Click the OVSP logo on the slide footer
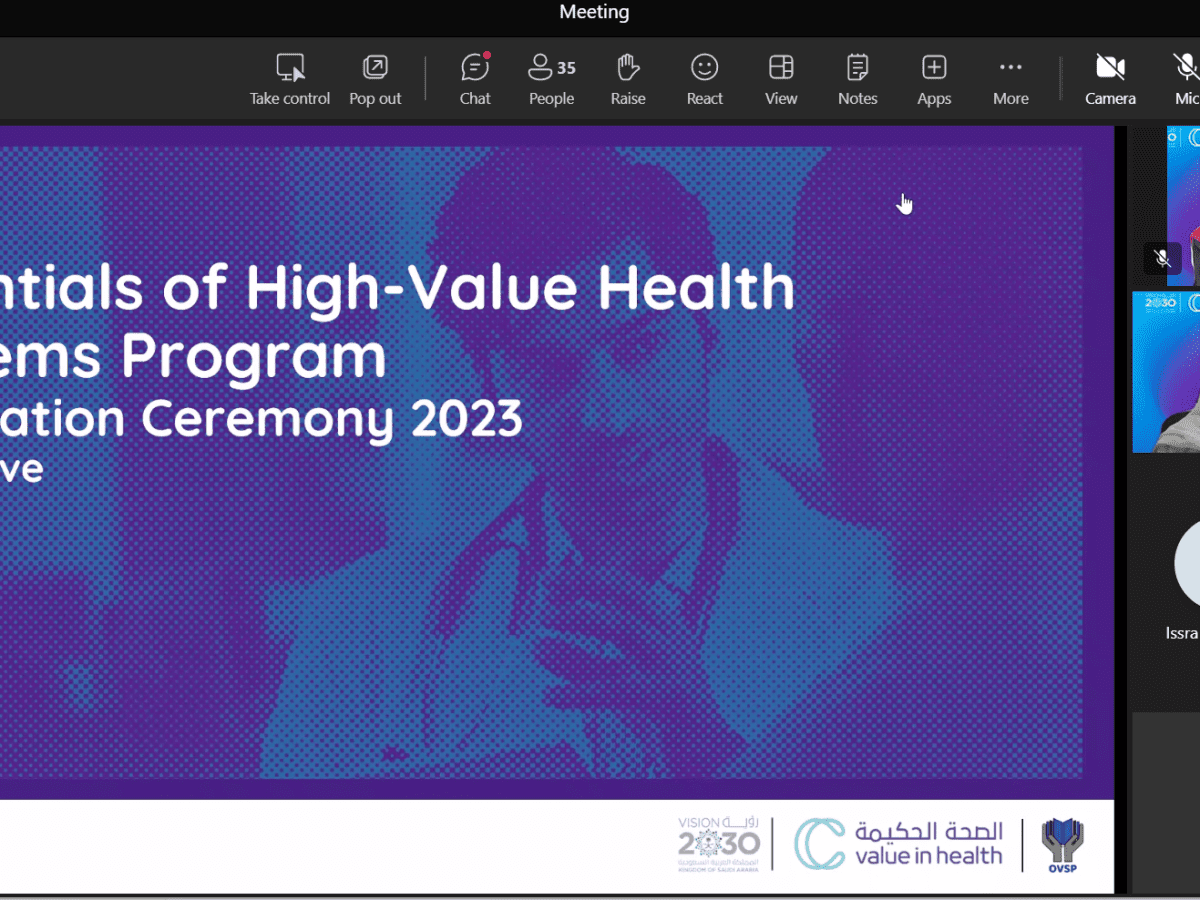 tap(1062, 843)
